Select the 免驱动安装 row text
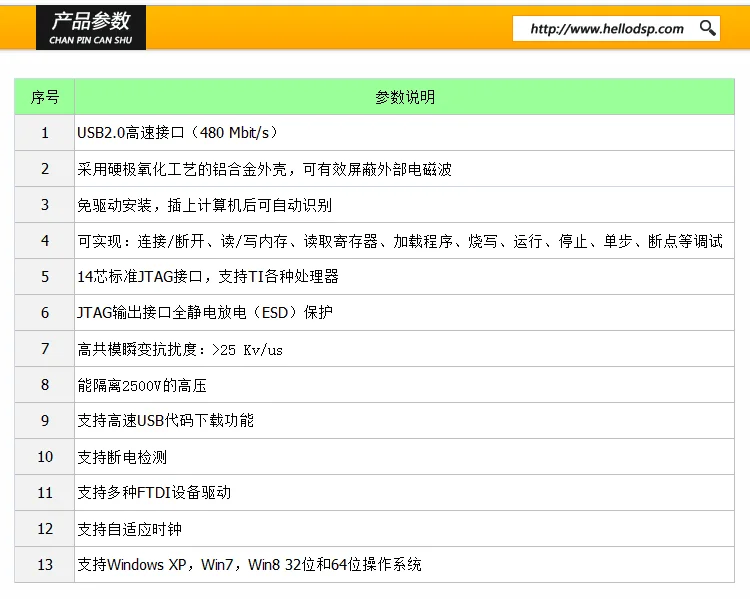The image size is (750, 599). click(204, 205)
